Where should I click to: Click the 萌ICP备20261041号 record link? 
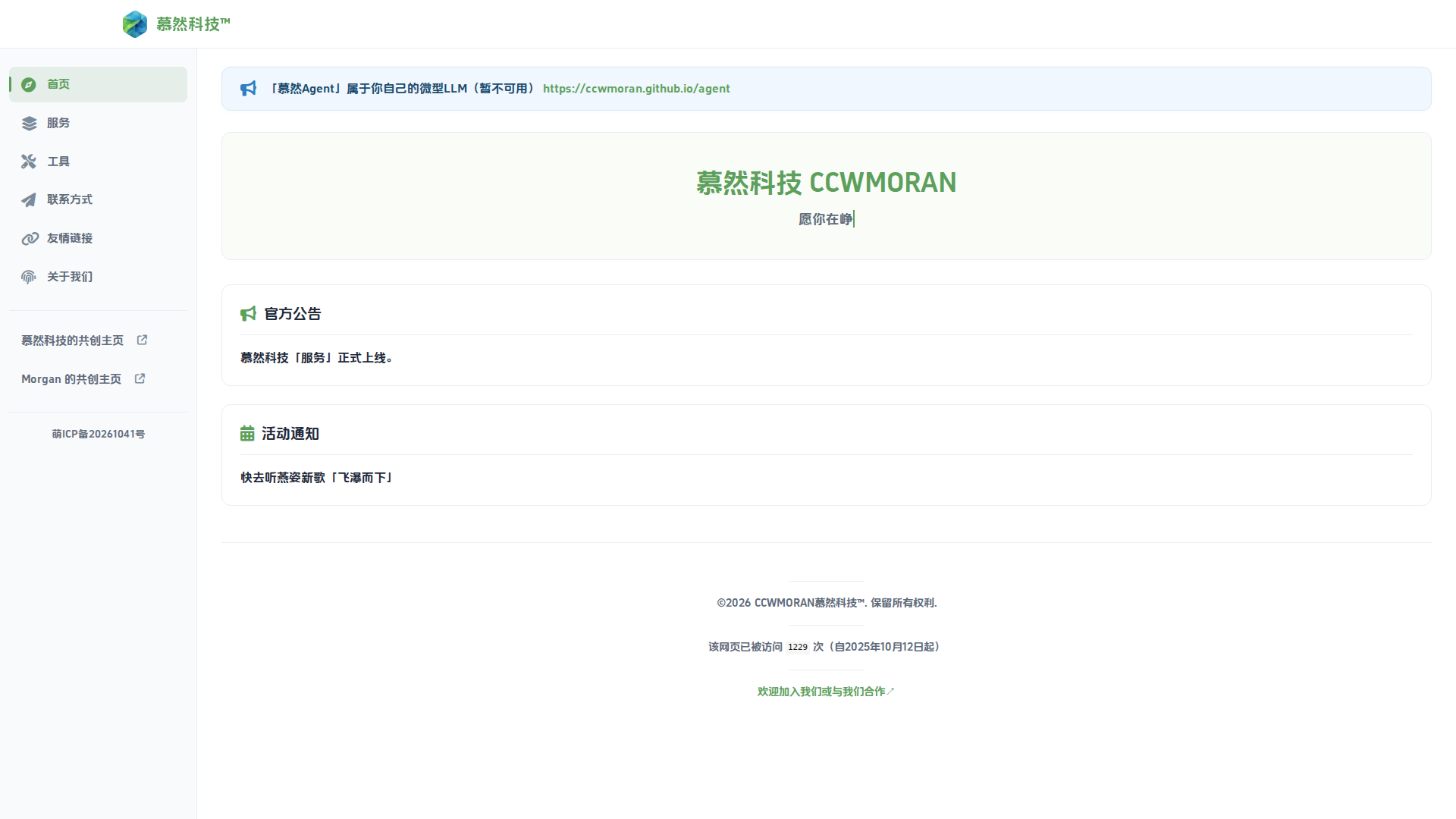pos(98,434)
